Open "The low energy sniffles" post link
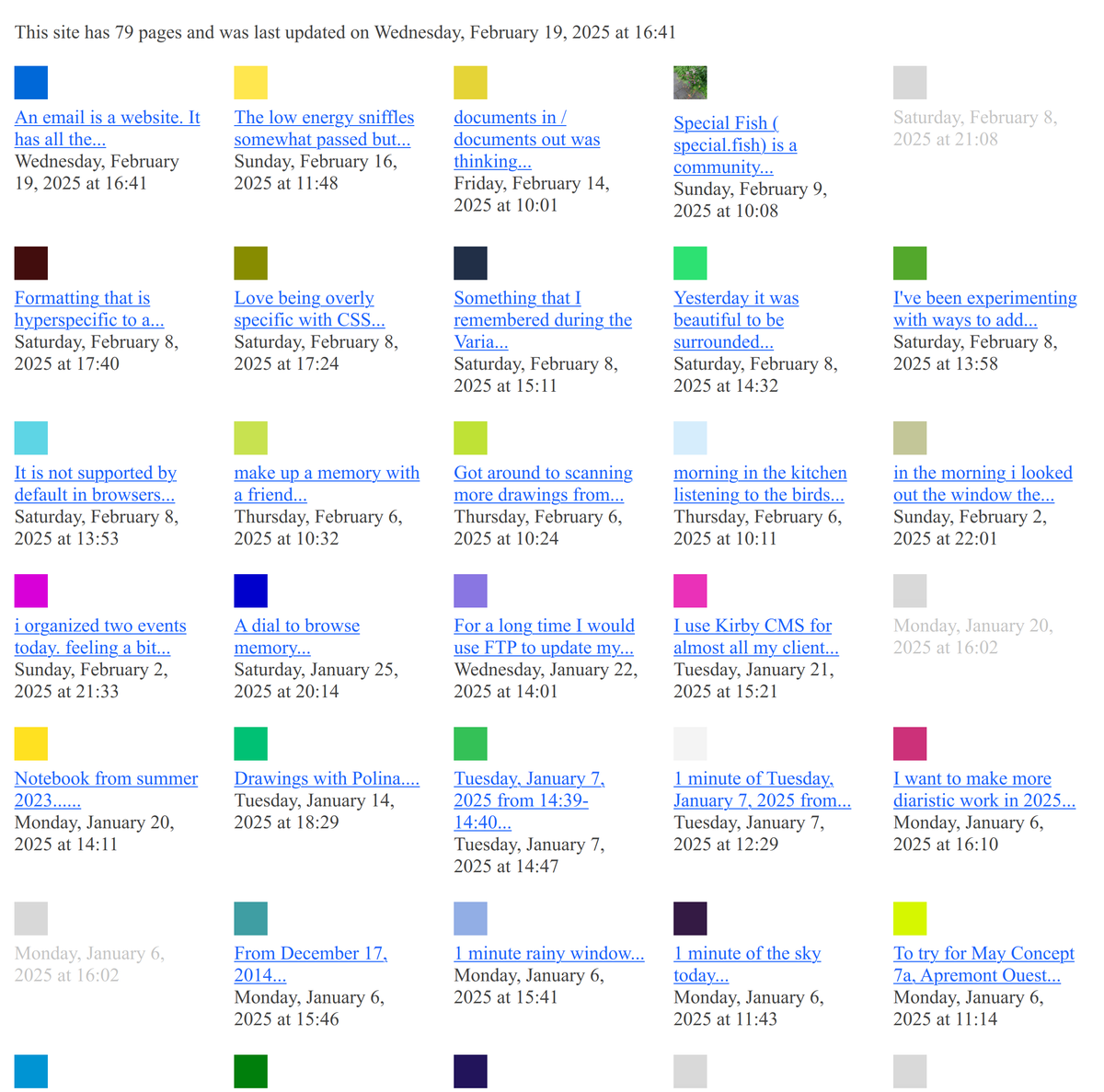The width and height of the screenshot is (1104, 1092). [324, 129]
